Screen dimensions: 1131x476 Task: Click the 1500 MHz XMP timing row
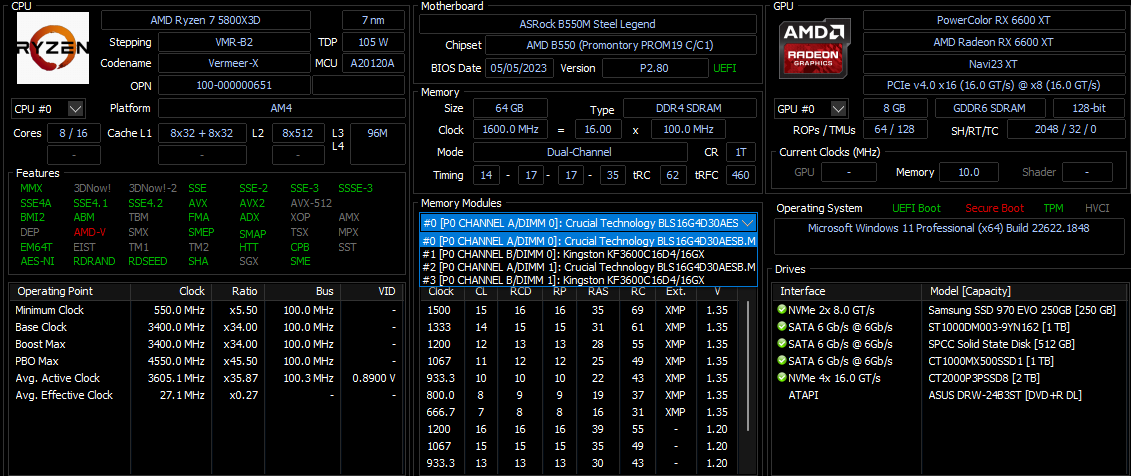(x=581, y=310)
